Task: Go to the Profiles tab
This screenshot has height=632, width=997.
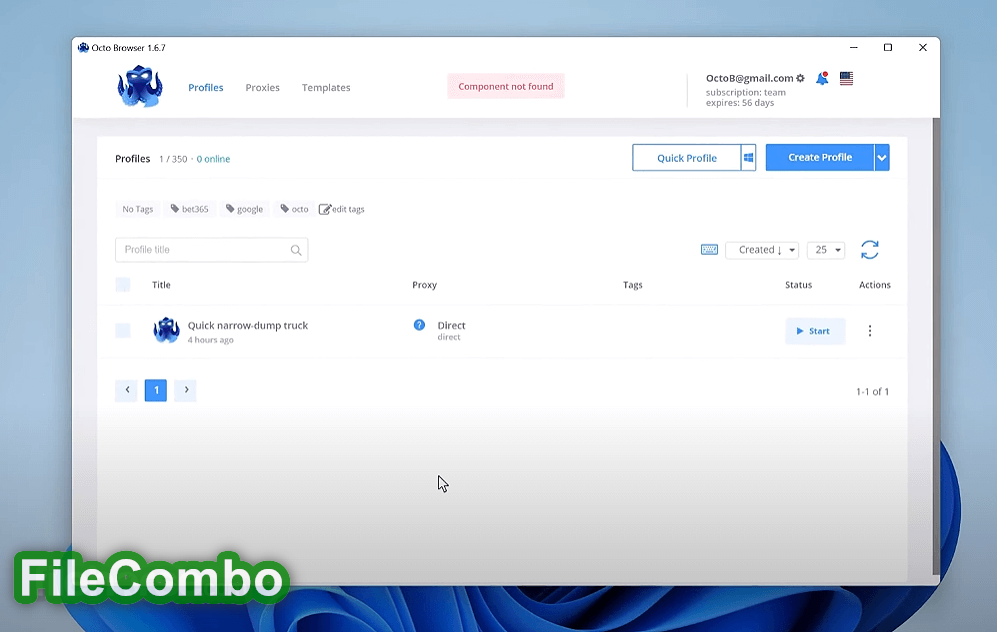Action: pyautogui.click(x=205, y=88)
